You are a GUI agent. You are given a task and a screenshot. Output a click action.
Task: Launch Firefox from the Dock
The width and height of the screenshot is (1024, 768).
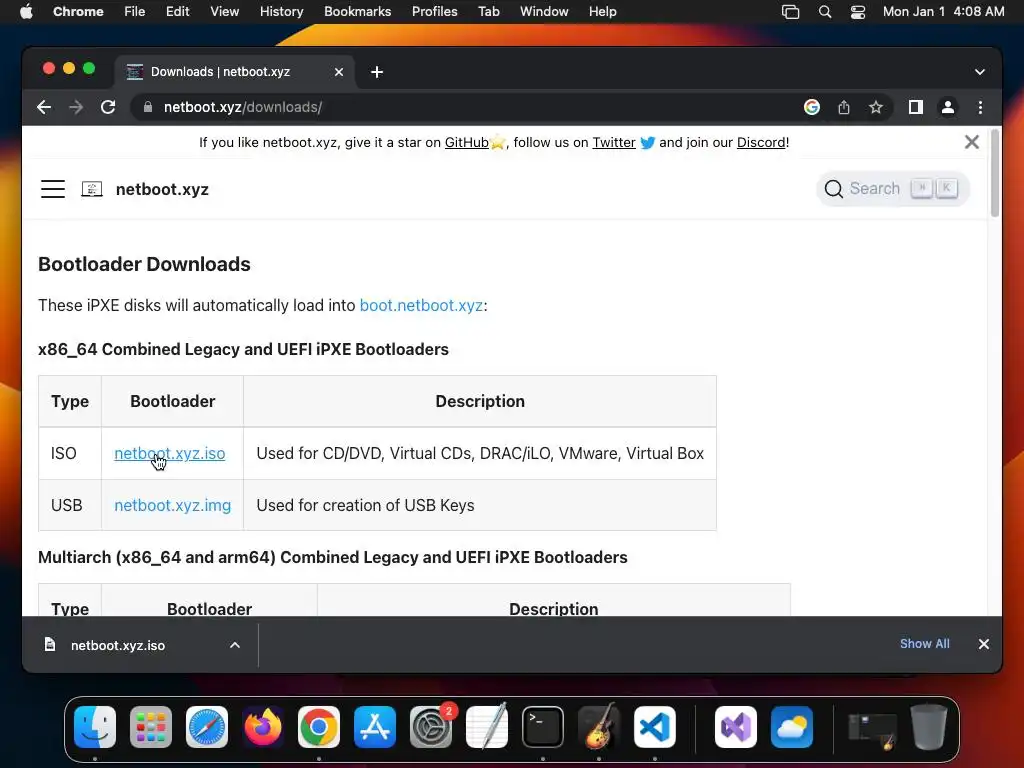[x=263, y=727]
